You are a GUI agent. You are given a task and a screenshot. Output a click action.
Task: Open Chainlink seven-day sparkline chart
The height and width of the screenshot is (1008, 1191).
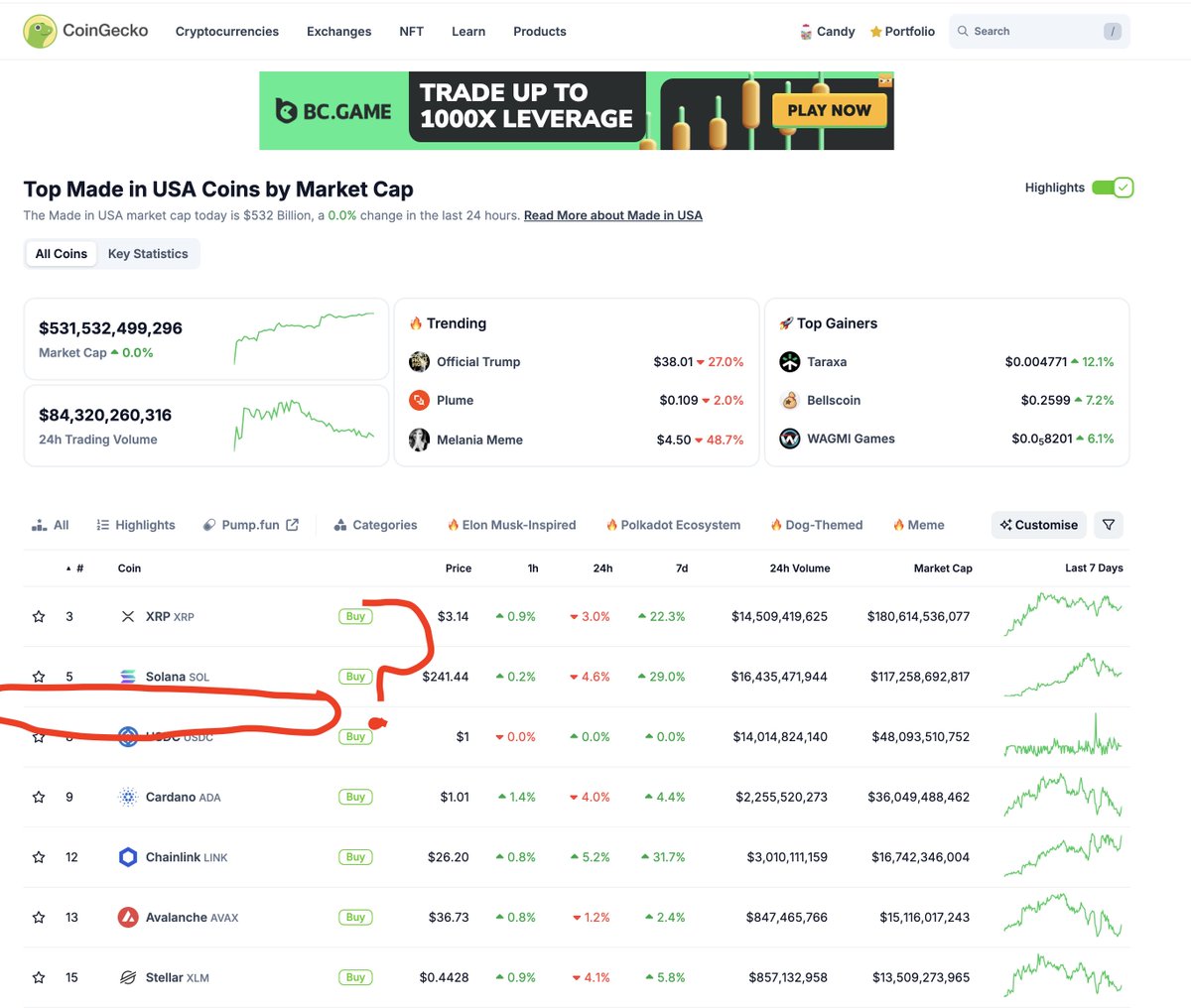tap(1063, 855)
